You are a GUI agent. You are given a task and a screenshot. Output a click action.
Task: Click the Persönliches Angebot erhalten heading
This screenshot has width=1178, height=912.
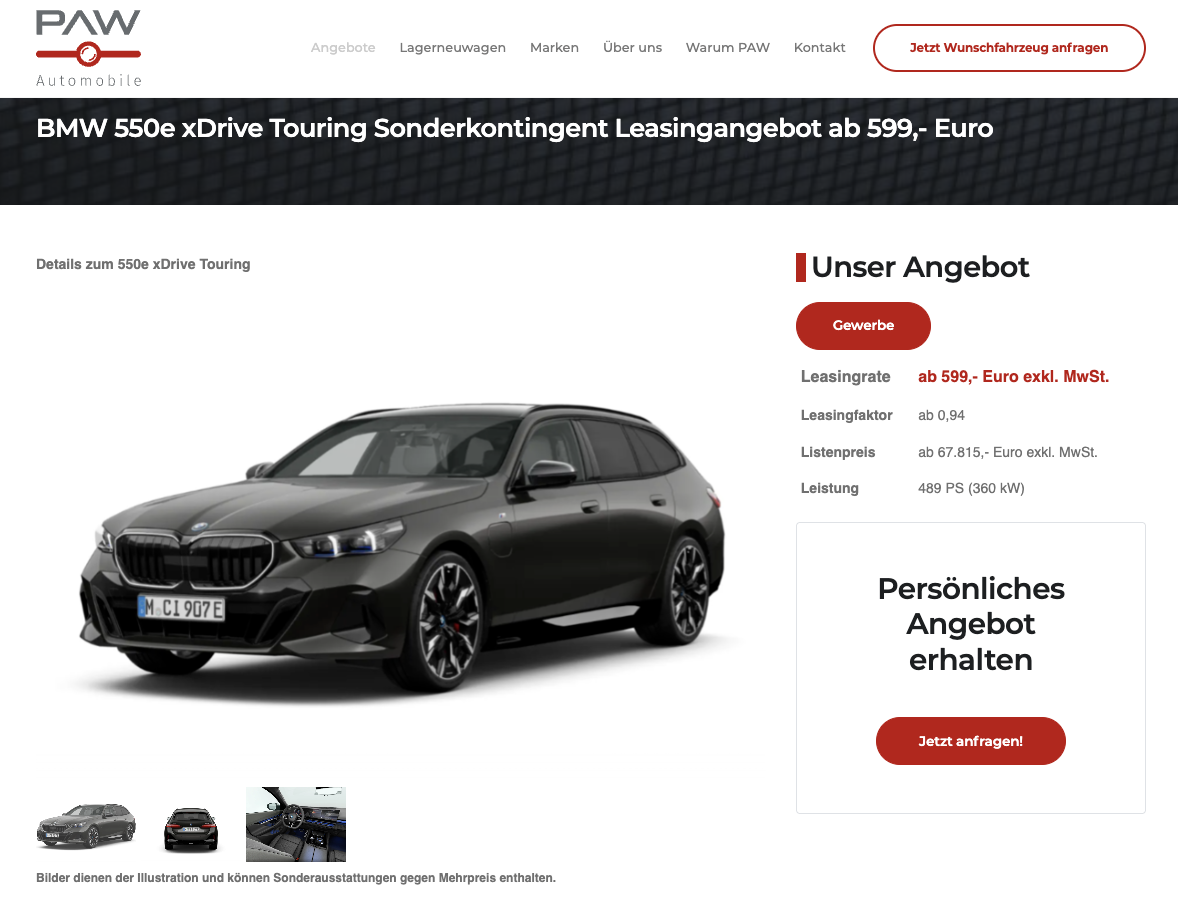(x=971, y=624)
